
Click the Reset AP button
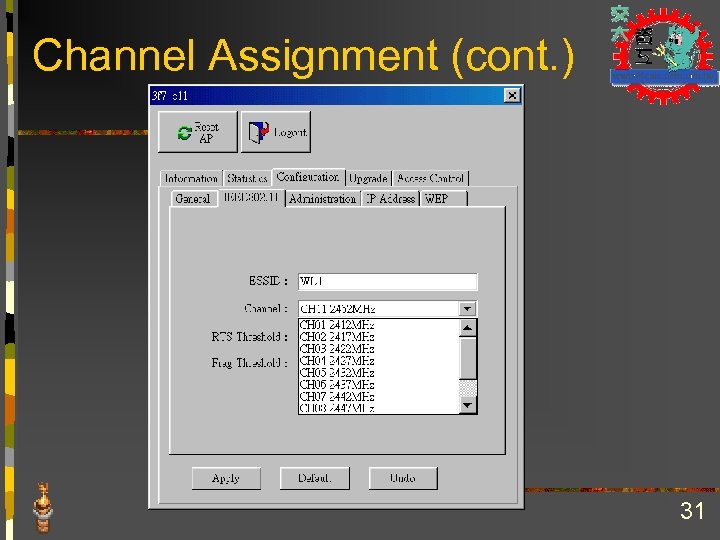[x=198, y=132]
